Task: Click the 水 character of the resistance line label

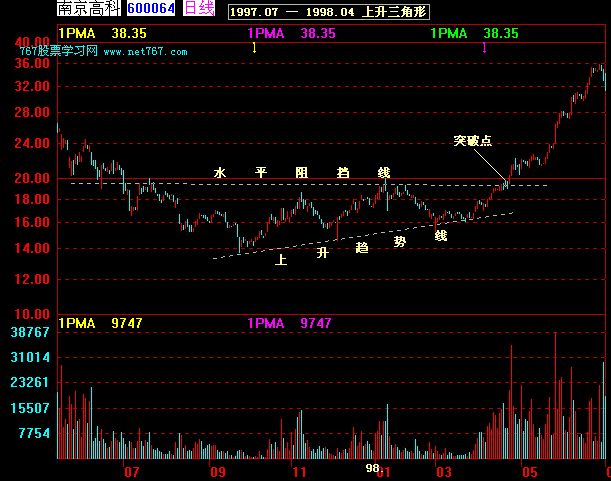Action: [x=220, y=172]
